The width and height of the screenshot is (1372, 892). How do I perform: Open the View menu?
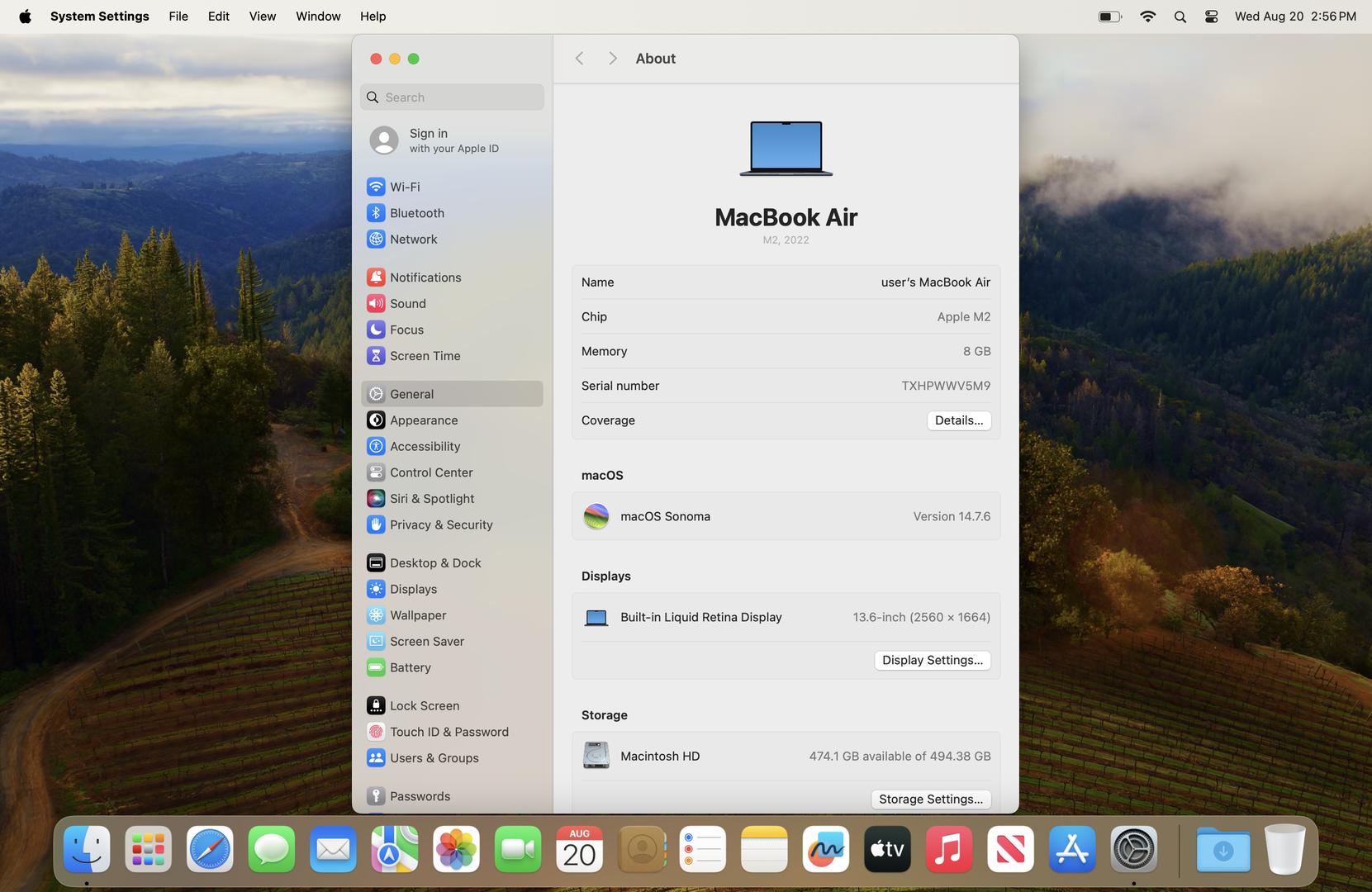click(263, 17)
